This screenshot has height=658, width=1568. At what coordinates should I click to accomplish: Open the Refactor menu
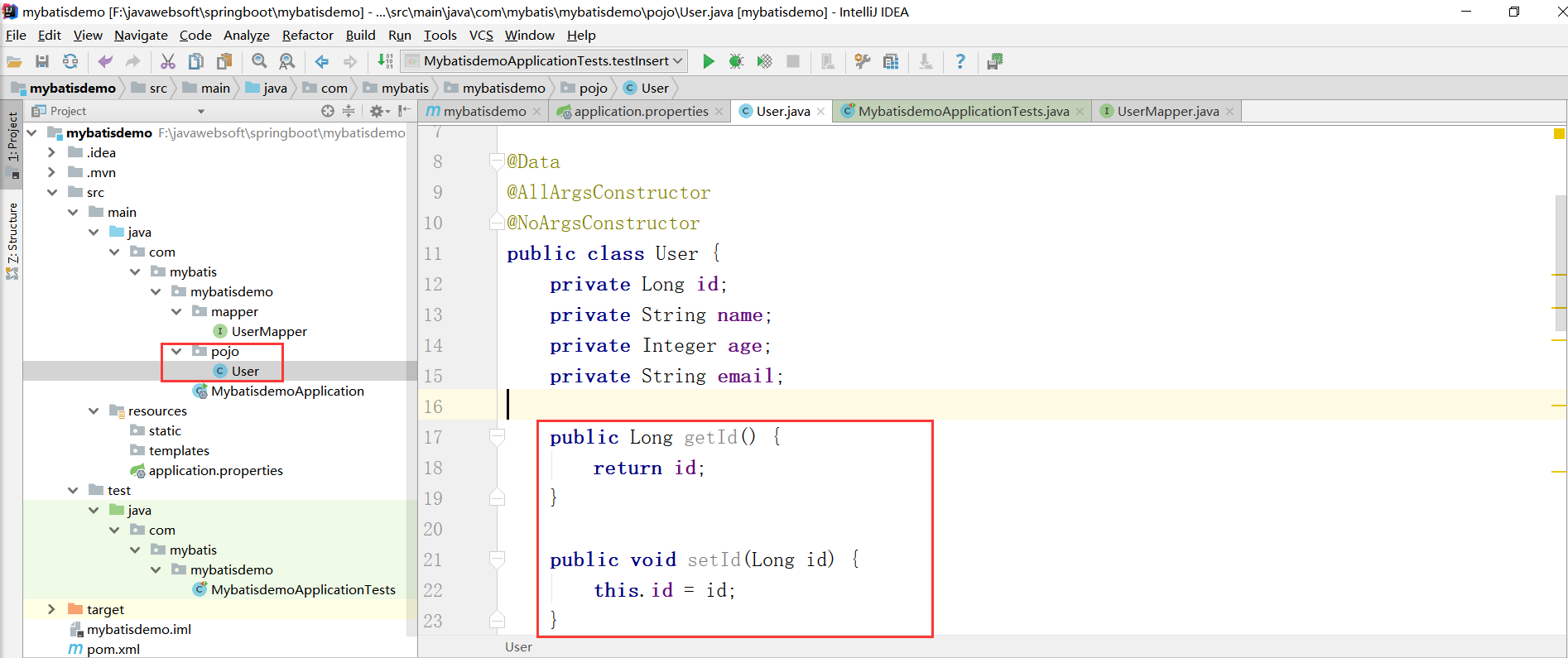[x=307, y=35]
